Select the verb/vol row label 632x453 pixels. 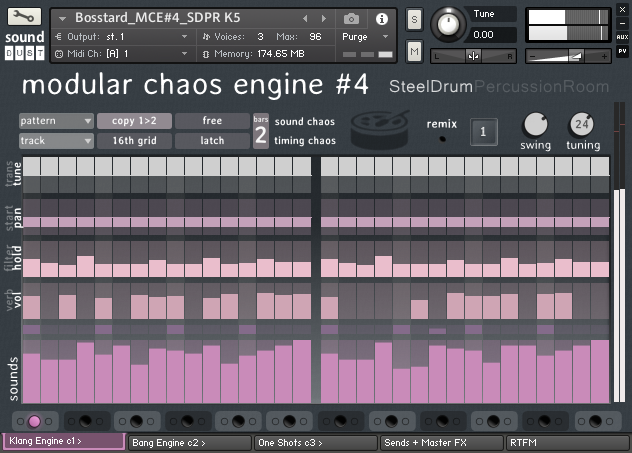[13, 299]
